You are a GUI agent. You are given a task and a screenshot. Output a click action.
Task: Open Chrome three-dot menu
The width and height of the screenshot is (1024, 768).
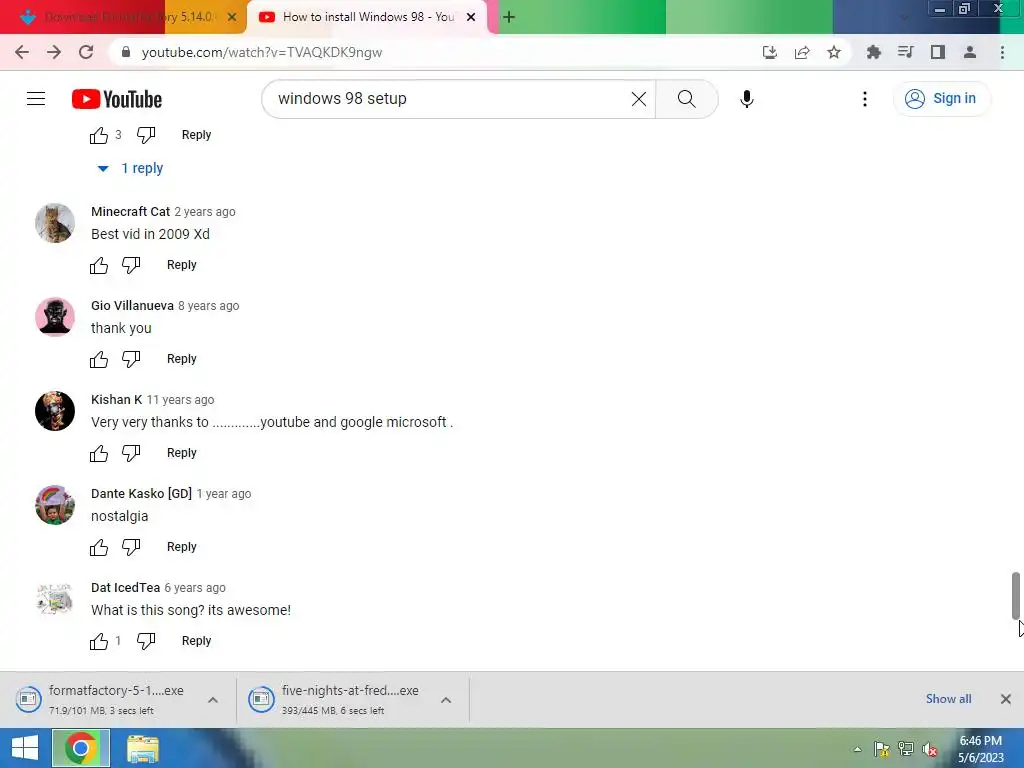pyautogui.click(x=1002, y=52)
